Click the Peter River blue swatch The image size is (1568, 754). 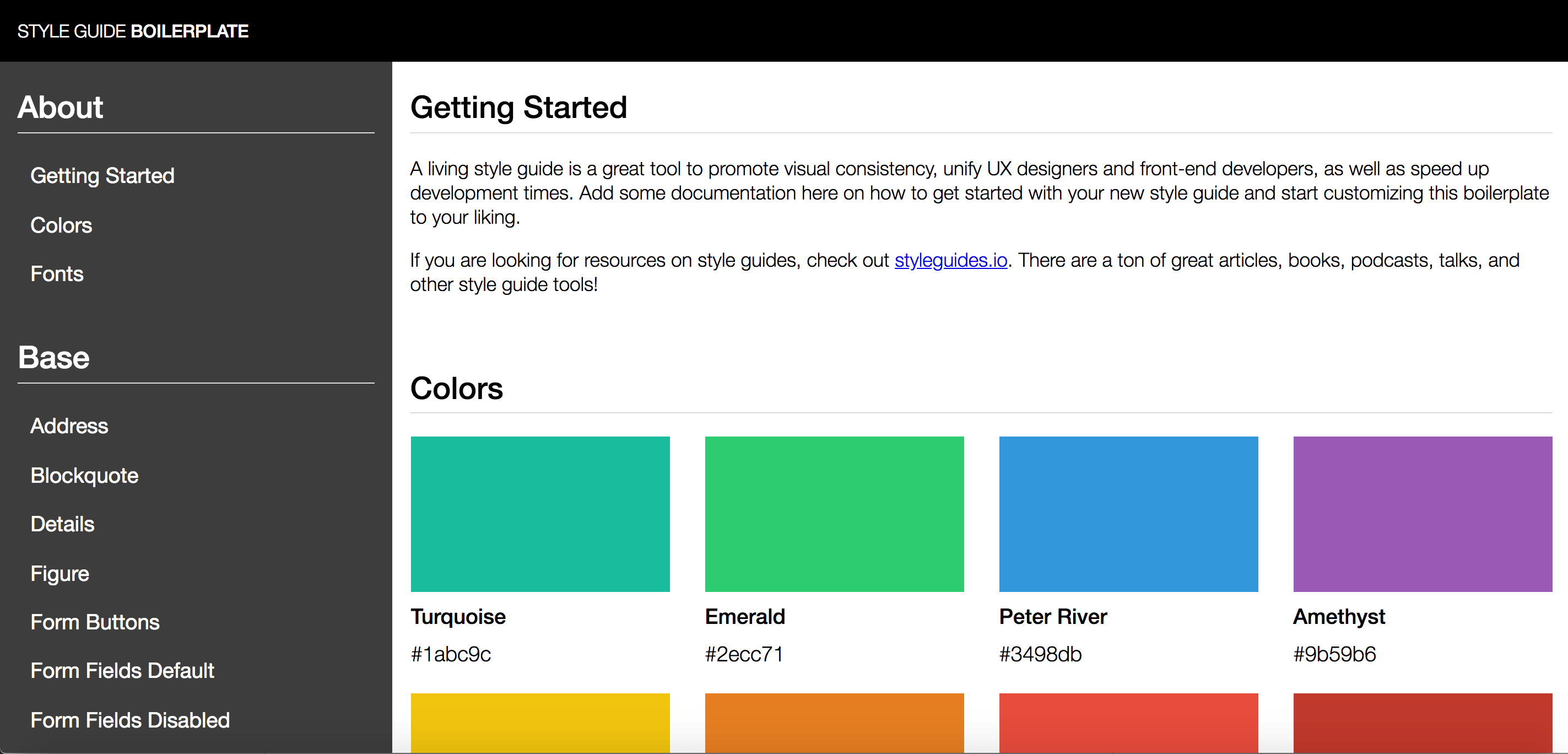tap(1128, 514)
